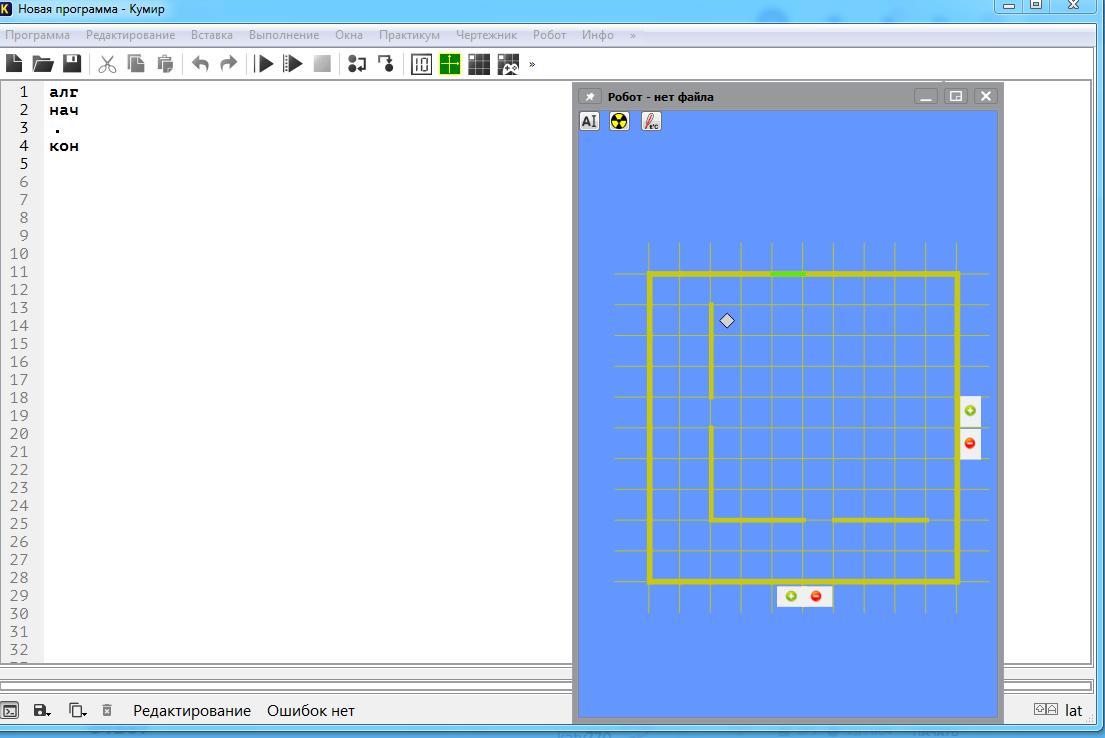Click the Редактирование status label
The width and height of the screenshot is (1105, 738).
192,711
